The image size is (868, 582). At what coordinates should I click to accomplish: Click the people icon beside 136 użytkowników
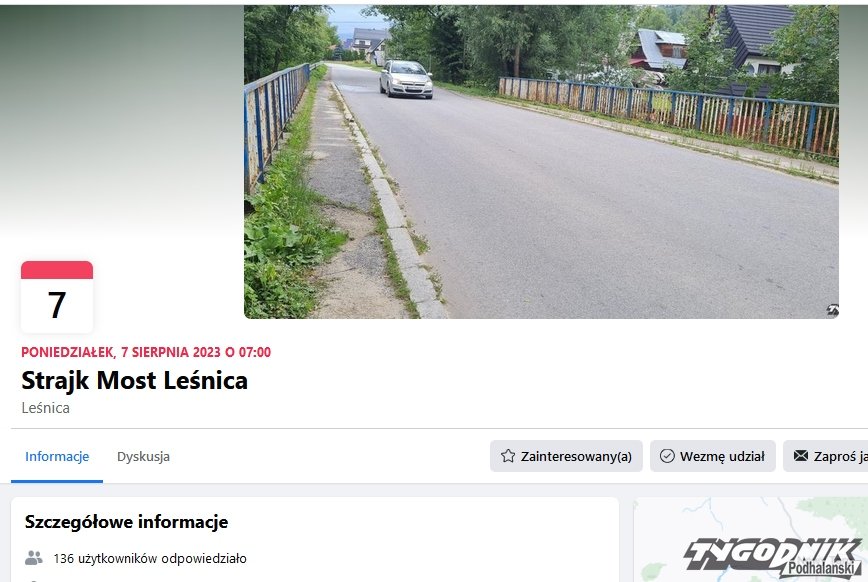click(x=34, y=558)
